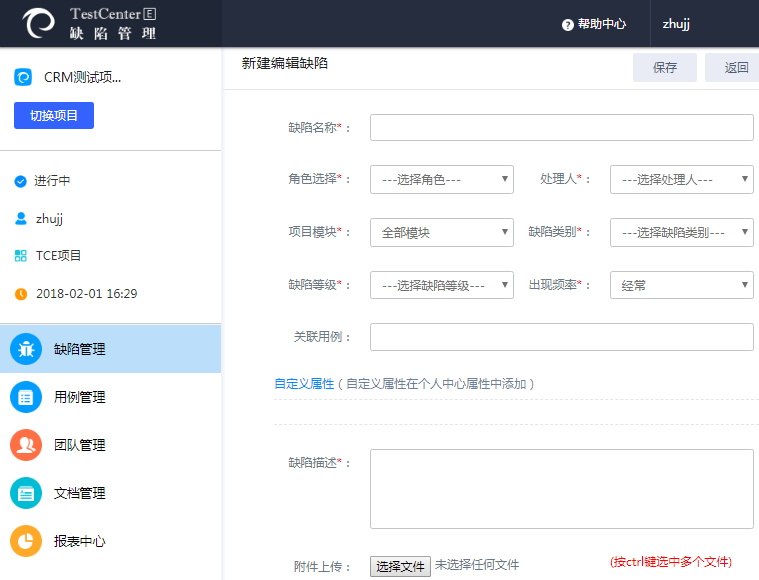Focus the 缺陷名称 text field

pos(561,128)
